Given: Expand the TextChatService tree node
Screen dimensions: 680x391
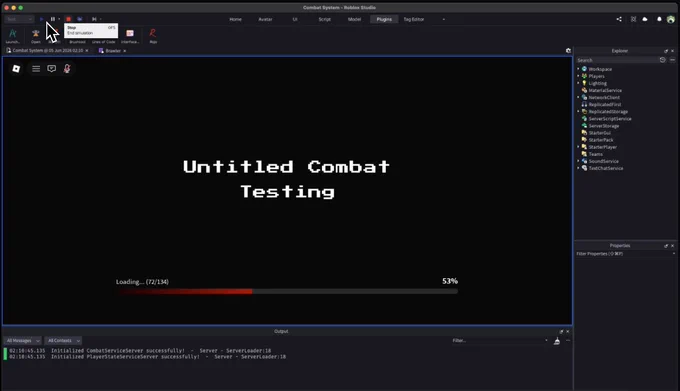Looking at the screenshot, I should 578,168.
